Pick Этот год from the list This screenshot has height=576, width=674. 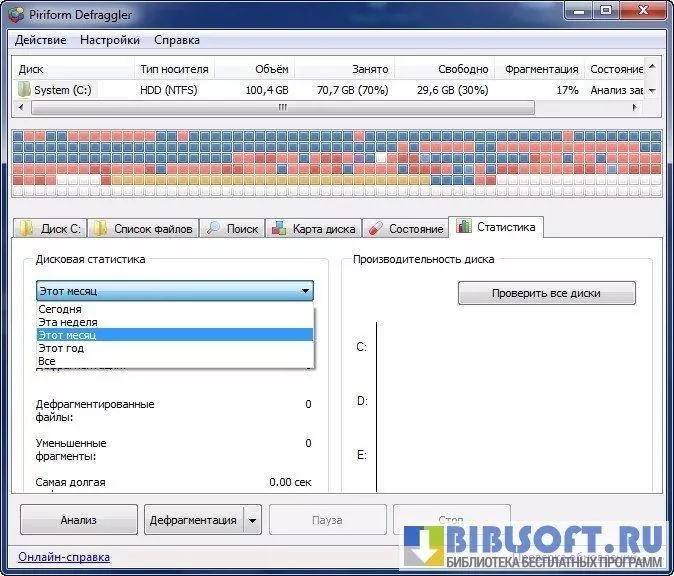[x=61, y=348]
